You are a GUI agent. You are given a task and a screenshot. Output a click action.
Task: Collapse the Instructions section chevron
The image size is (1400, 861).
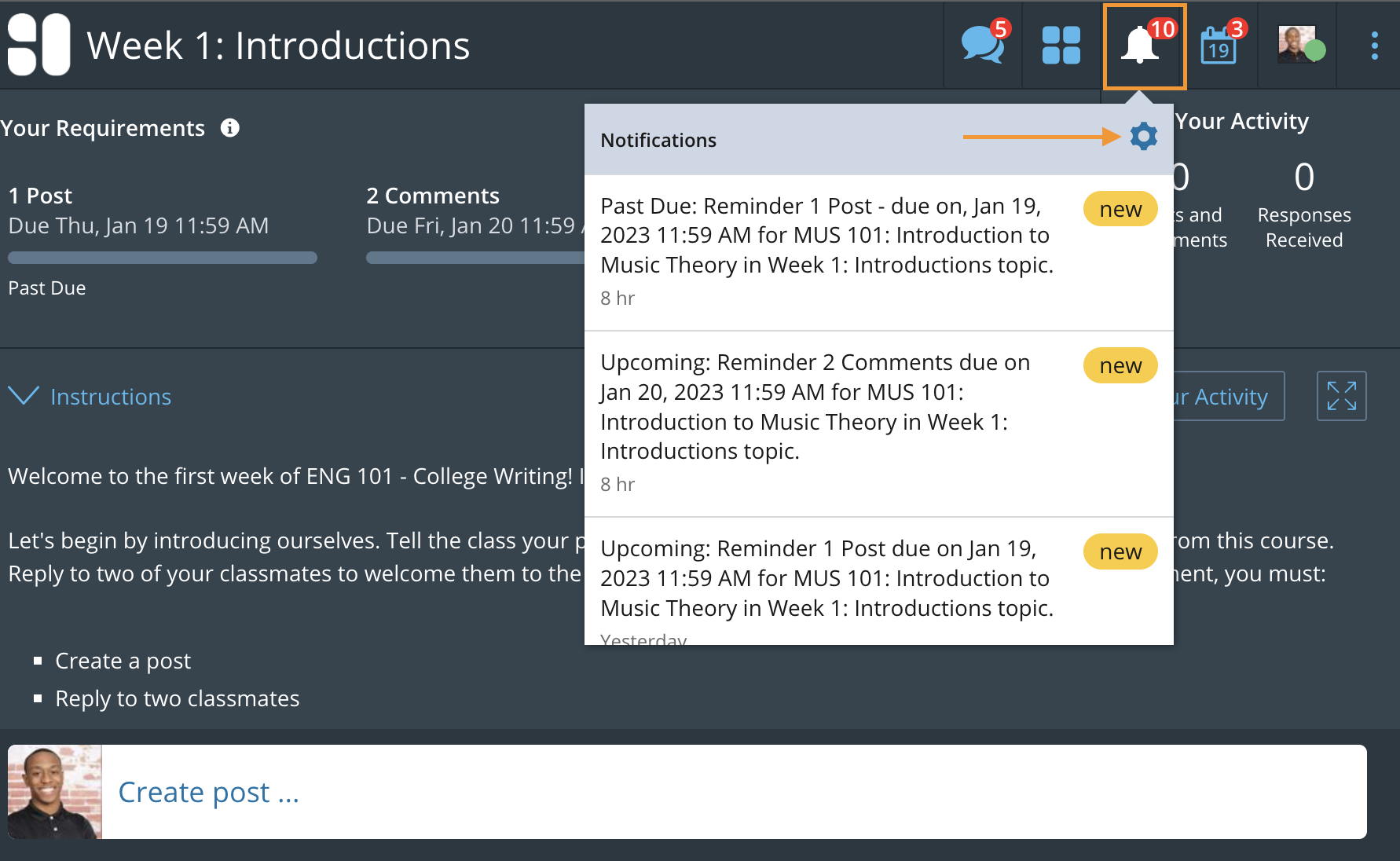point(24,396)
